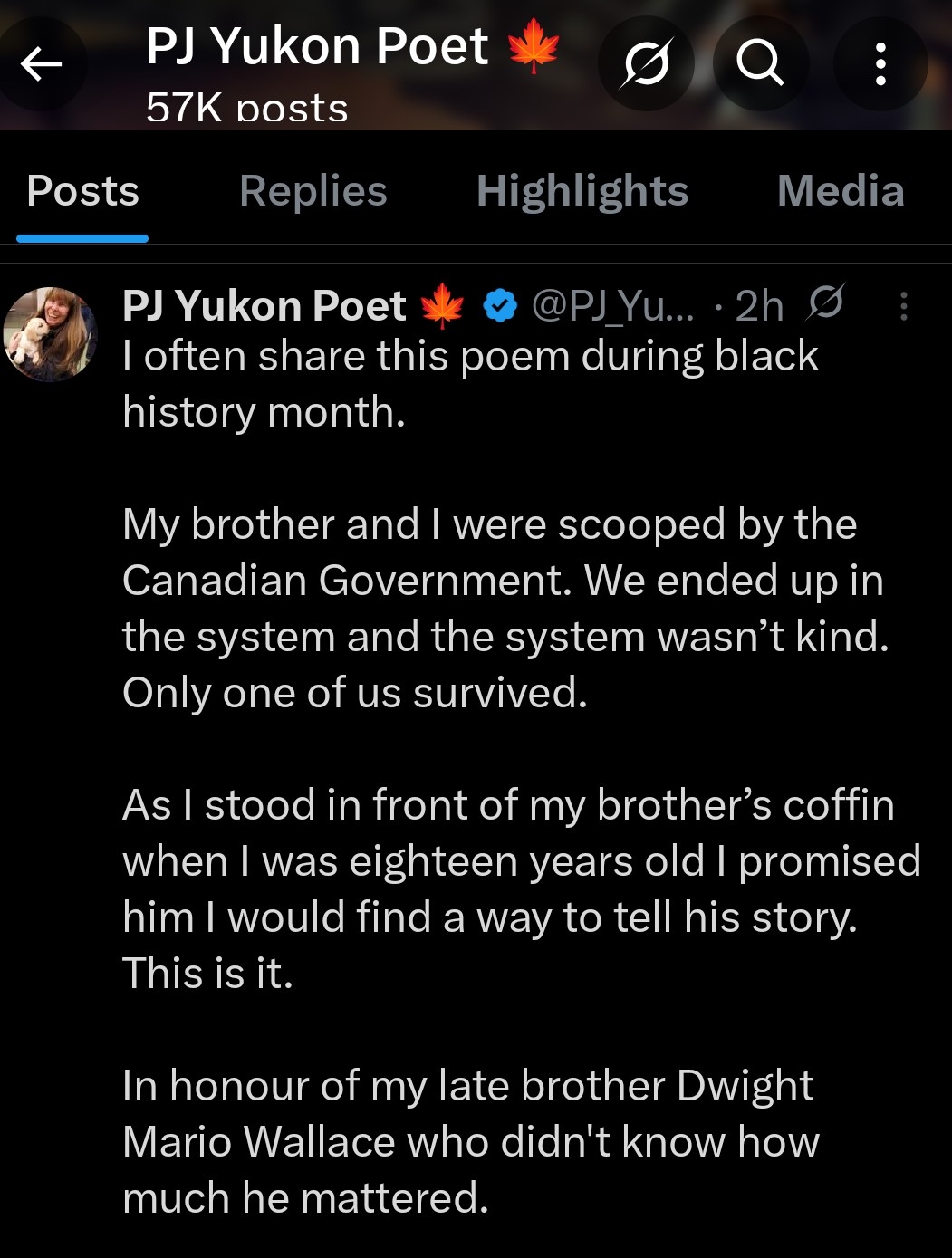Open Grok from the profile header
Screen dimensions: 952x1258
tap(647, 64)
